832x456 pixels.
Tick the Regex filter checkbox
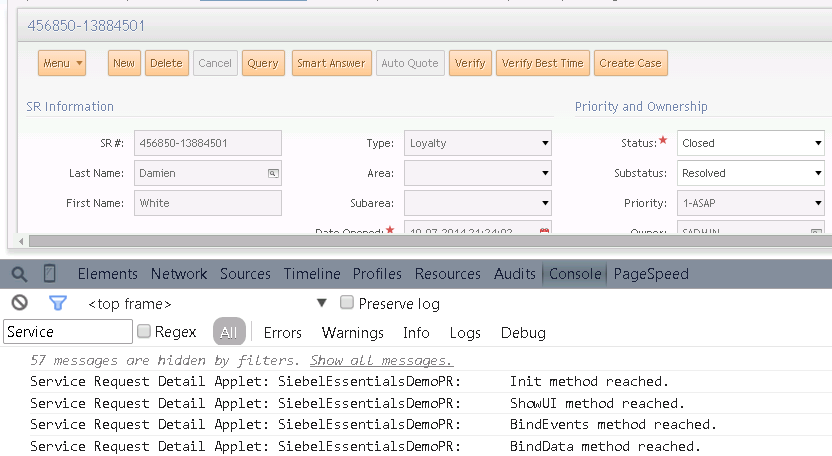pos(144,331)
